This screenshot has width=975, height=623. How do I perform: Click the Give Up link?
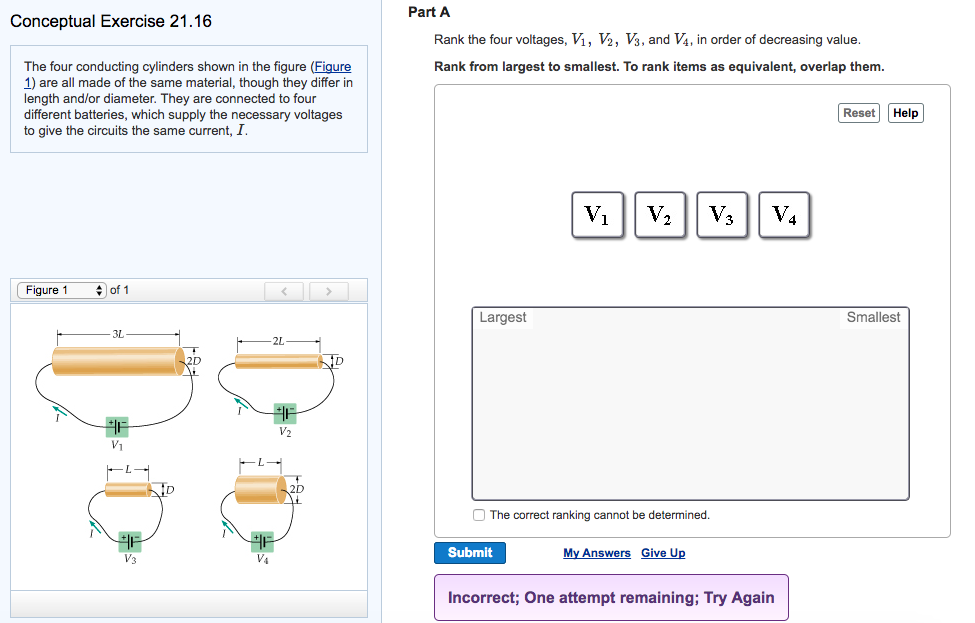click(663, 552)
